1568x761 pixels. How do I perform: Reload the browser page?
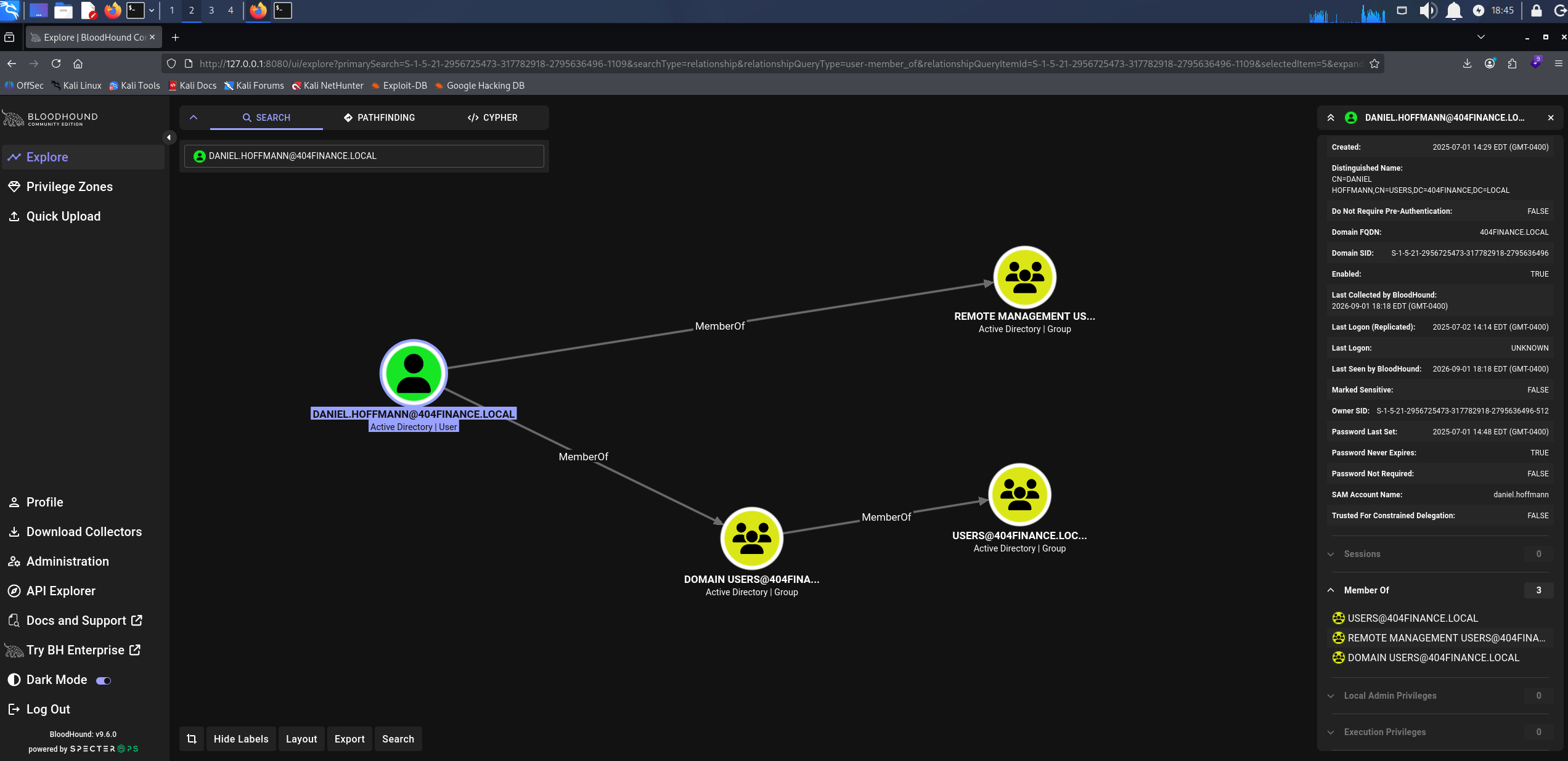coord(56,63)
